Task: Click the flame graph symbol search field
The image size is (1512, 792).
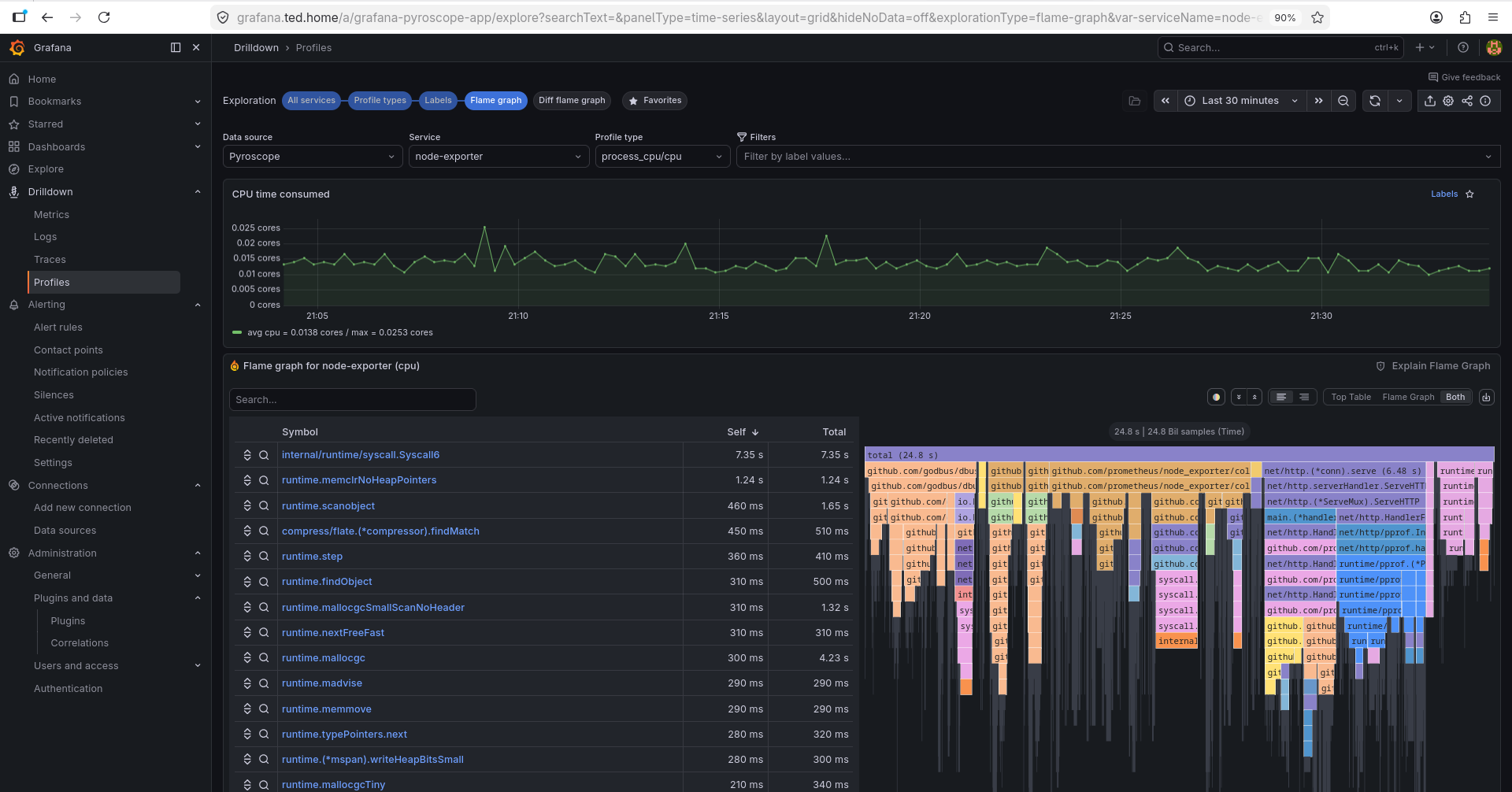Action: (353, 400)
